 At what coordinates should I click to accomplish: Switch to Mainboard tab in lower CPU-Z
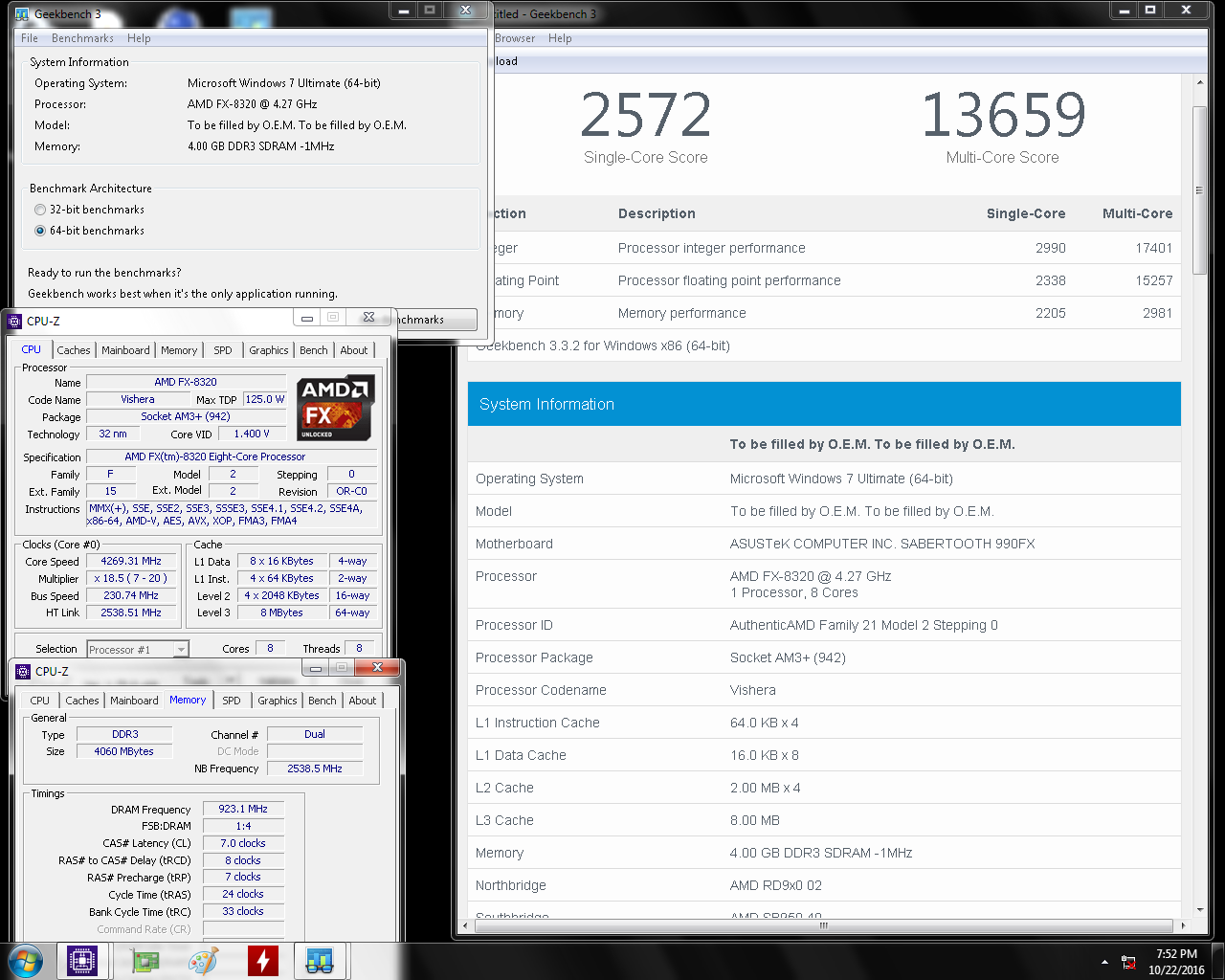tap(134, 701)
